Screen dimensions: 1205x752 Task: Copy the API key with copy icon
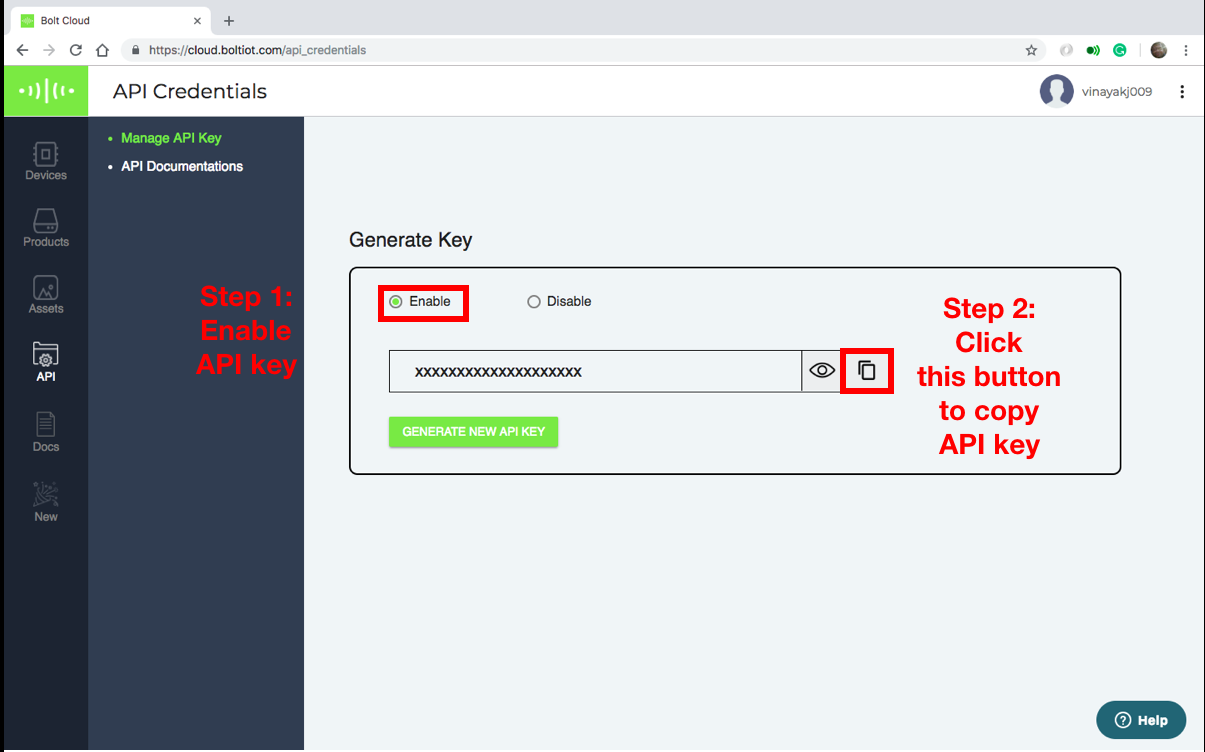coord(867,371)
